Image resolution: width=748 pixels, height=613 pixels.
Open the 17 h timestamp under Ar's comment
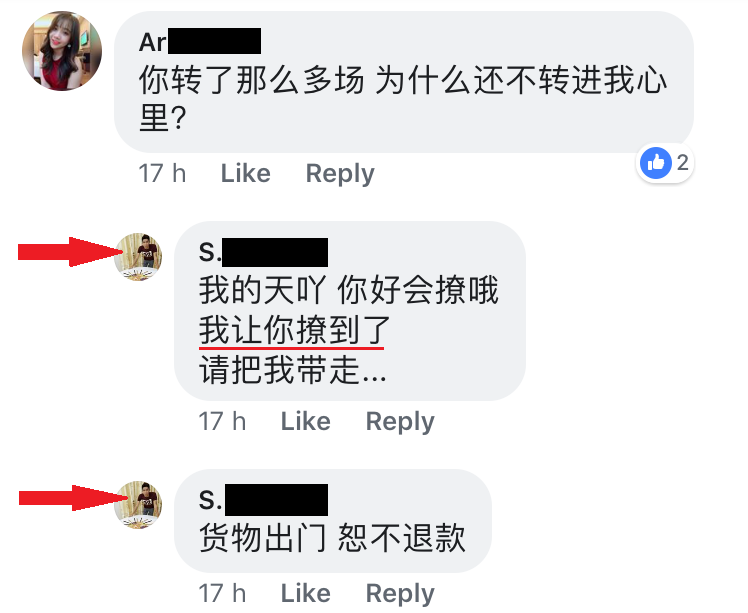(x=162, y=173)
